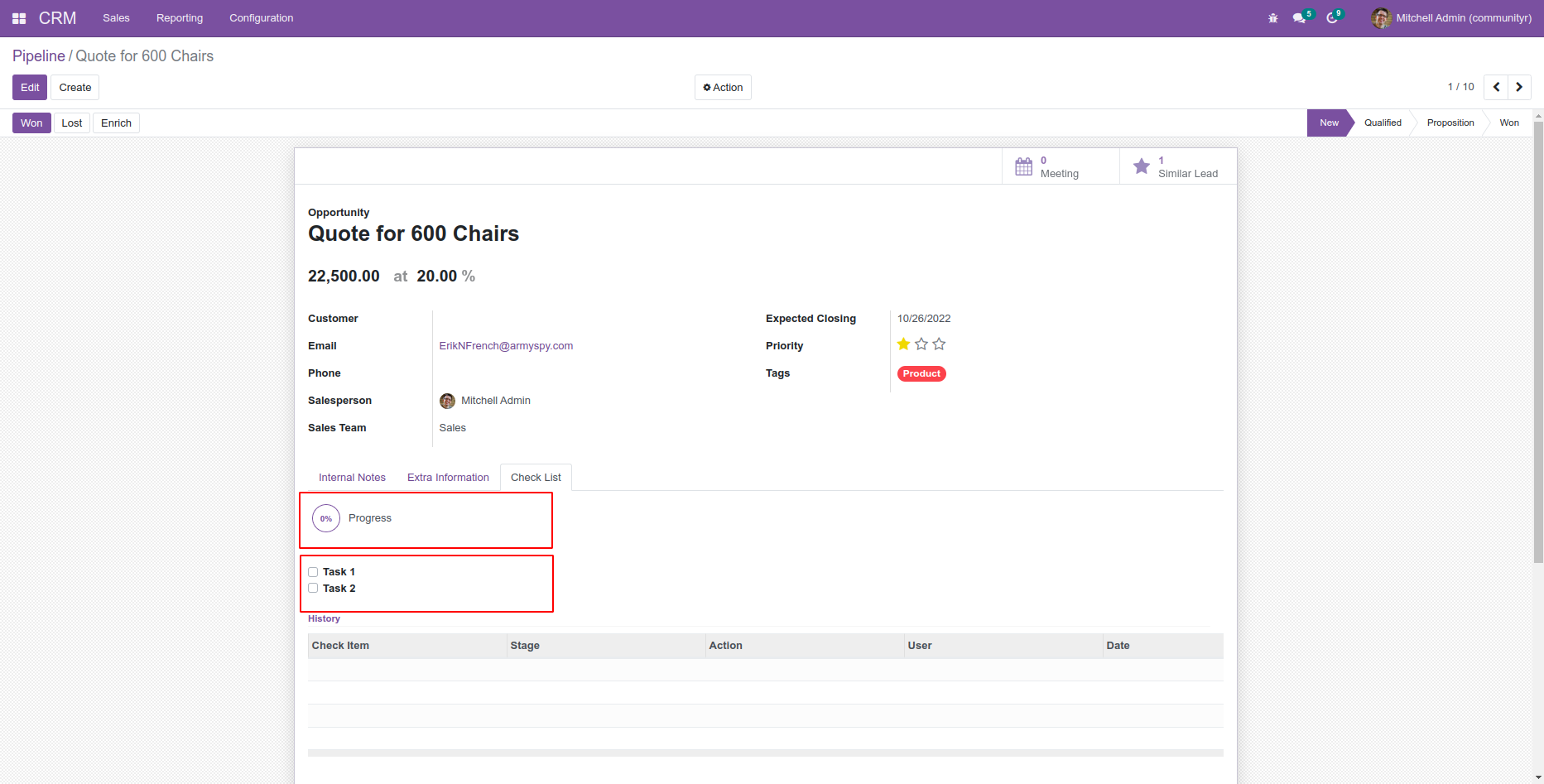Set priority to one star
The height and width of the screenshot is (784, 1544).
click(903, 344)
